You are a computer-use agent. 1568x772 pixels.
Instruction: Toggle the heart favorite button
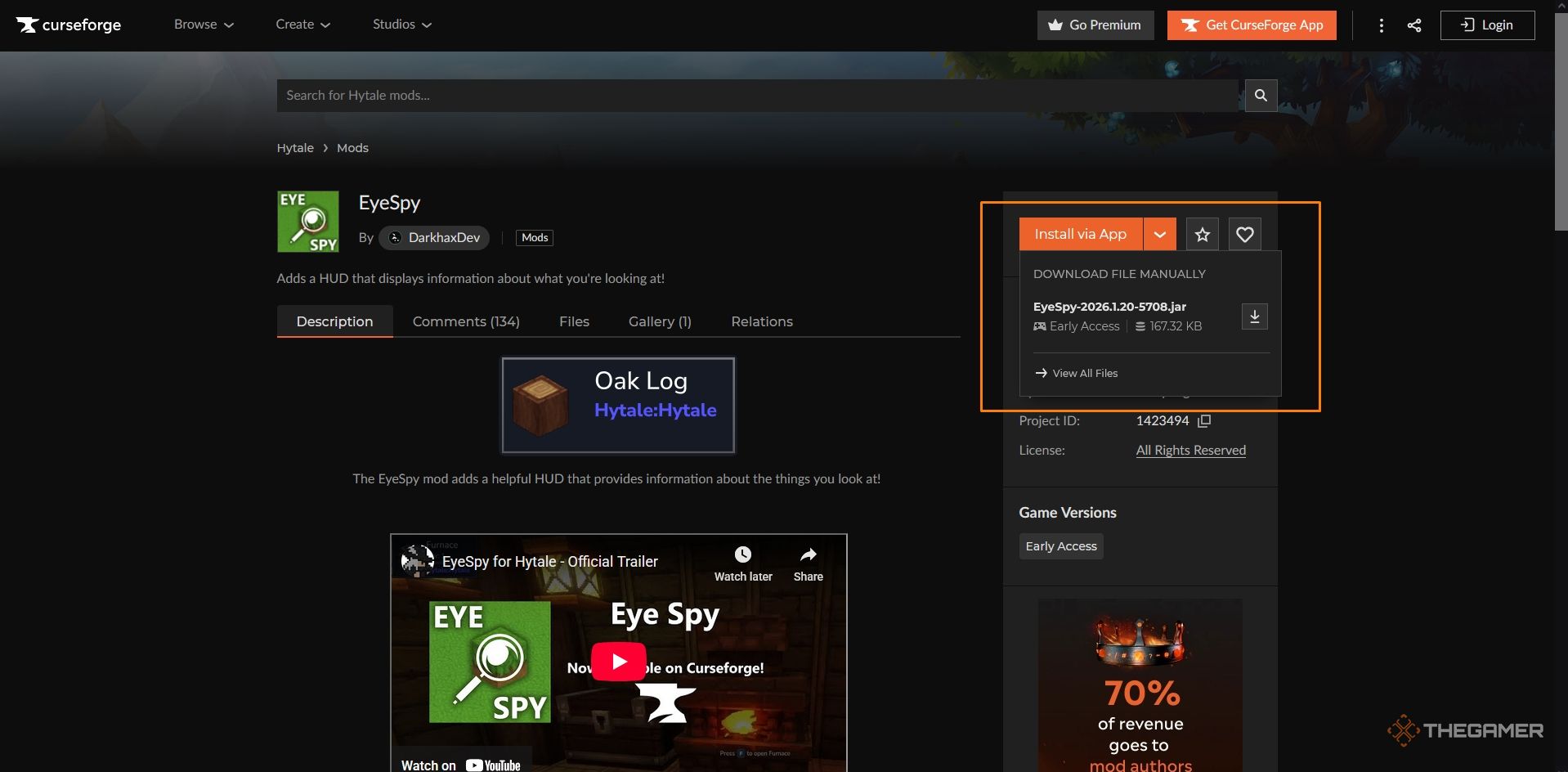click(x=1244, y=235)
